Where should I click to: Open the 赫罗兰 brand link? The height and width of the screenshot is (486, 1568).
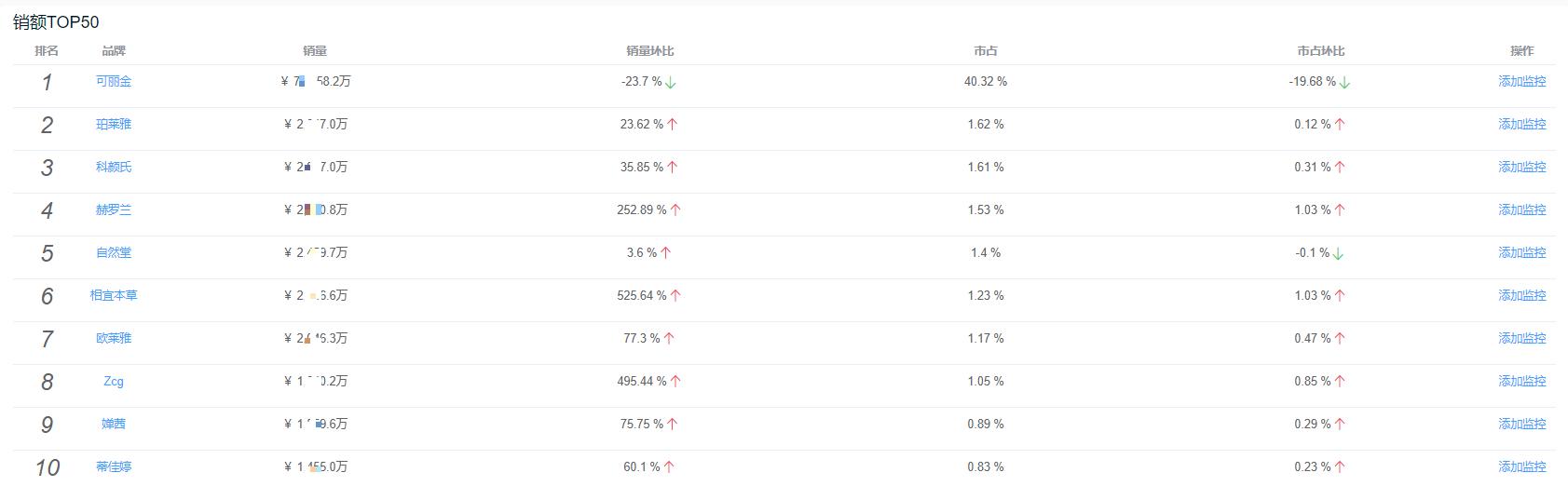[x=114, y=210]
